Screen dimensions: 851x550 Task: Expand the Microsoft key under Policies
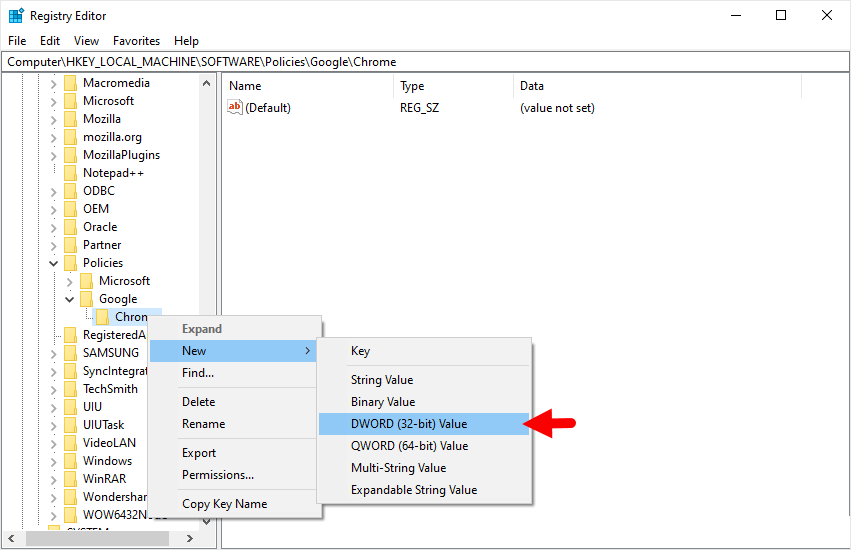69,282
